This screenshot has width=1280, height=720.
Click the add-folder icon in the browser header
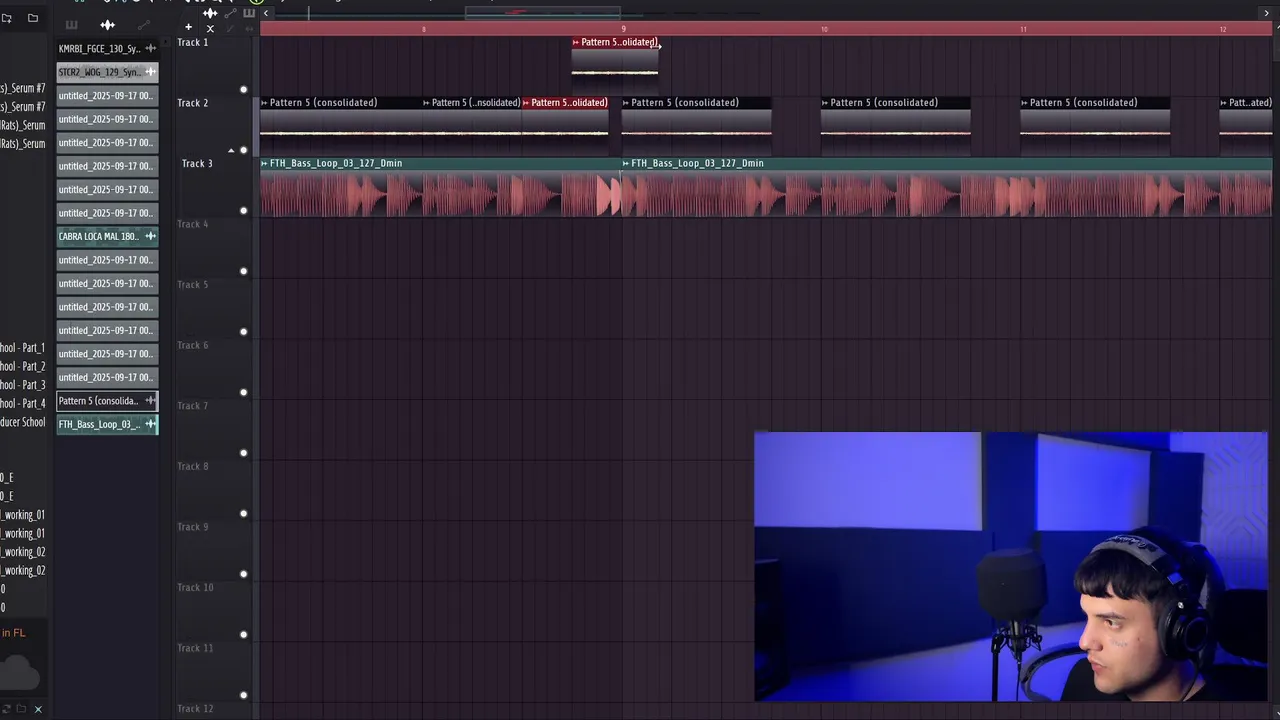tap(6, 18)
